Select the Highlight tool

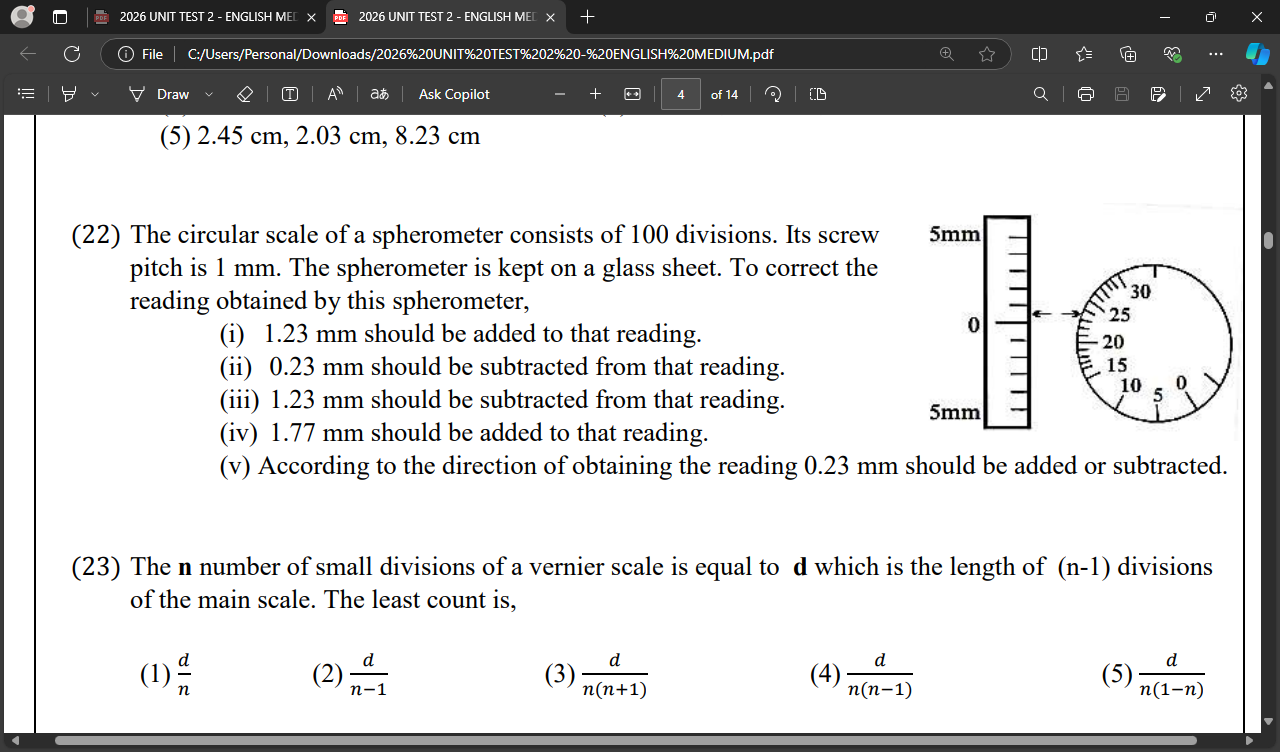tap(69, 94)
